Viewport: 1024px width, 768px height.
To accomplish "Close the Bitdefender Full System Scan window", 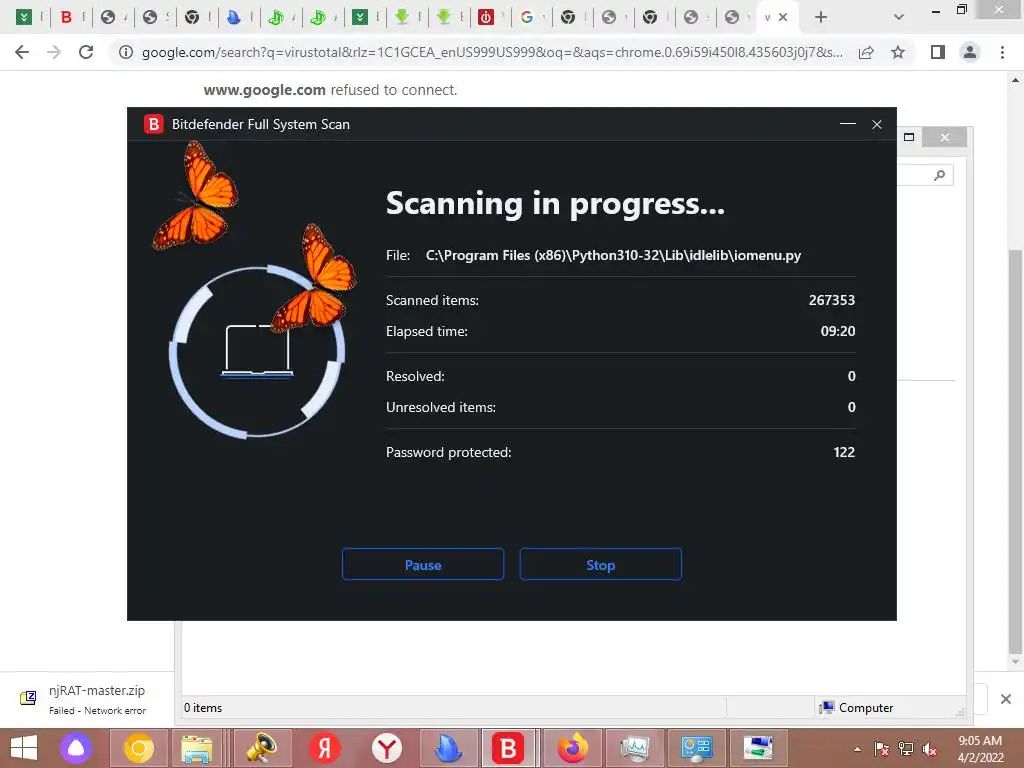I will coord(877,124).
